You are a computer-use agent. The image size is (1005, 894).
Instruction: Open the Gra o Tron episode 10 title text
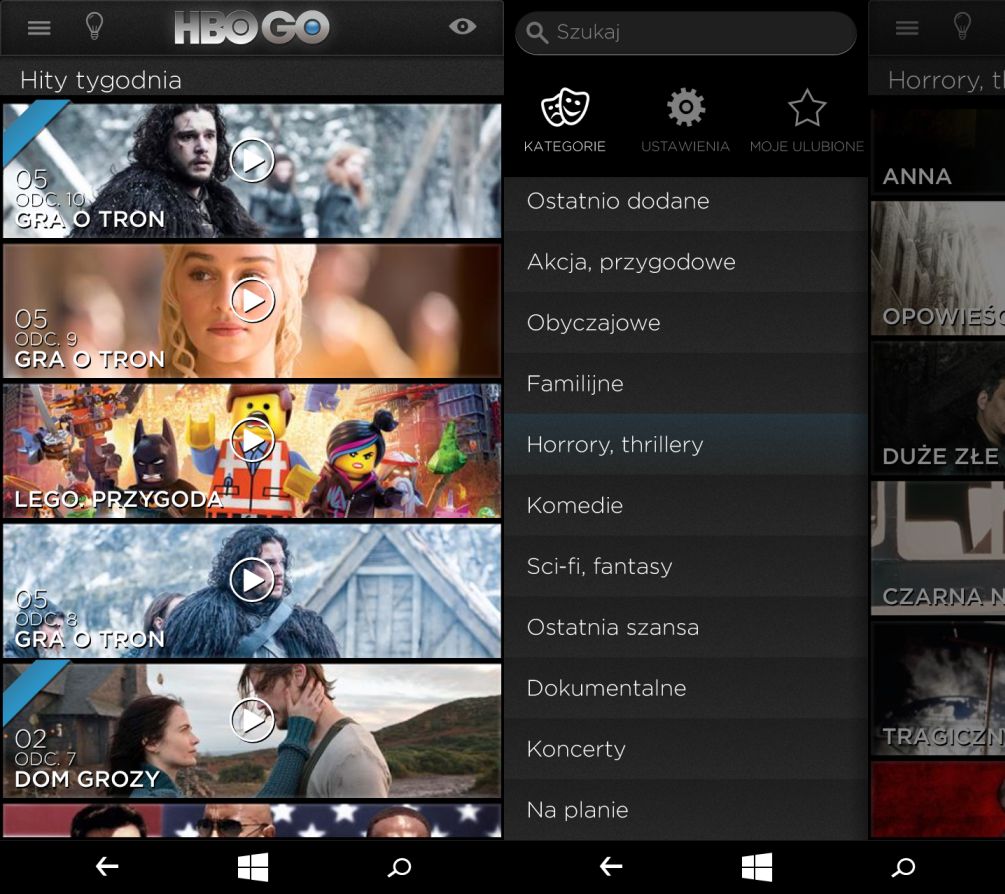[x=90, y=219]
